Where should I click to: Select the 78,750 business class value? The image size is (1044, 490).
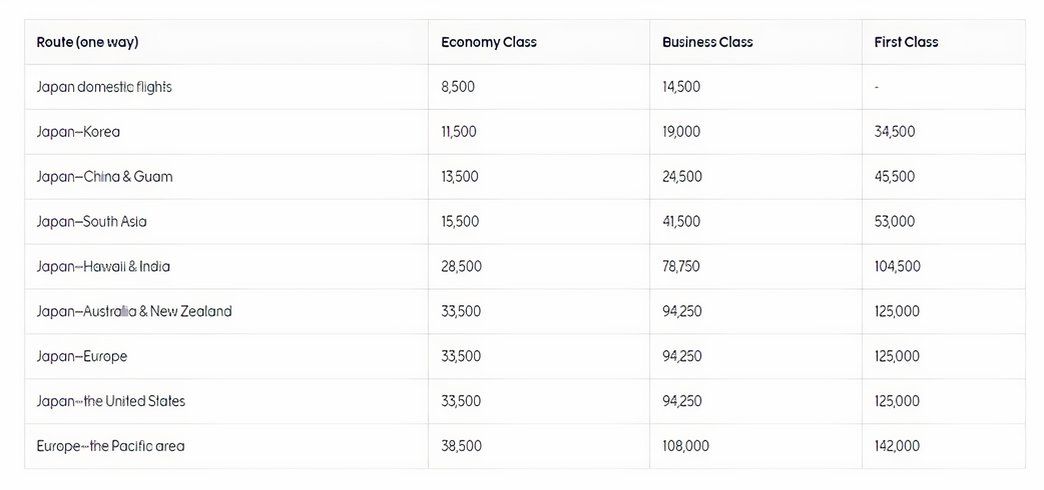[681, 267]
